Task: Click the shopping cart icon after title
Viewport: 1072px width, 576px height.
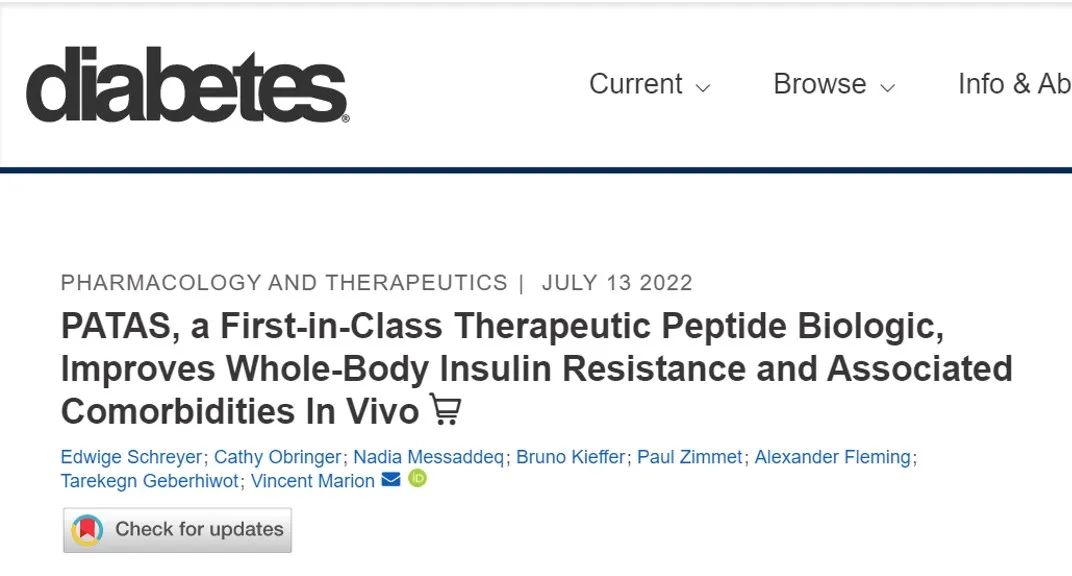Action: click(445, 410)
